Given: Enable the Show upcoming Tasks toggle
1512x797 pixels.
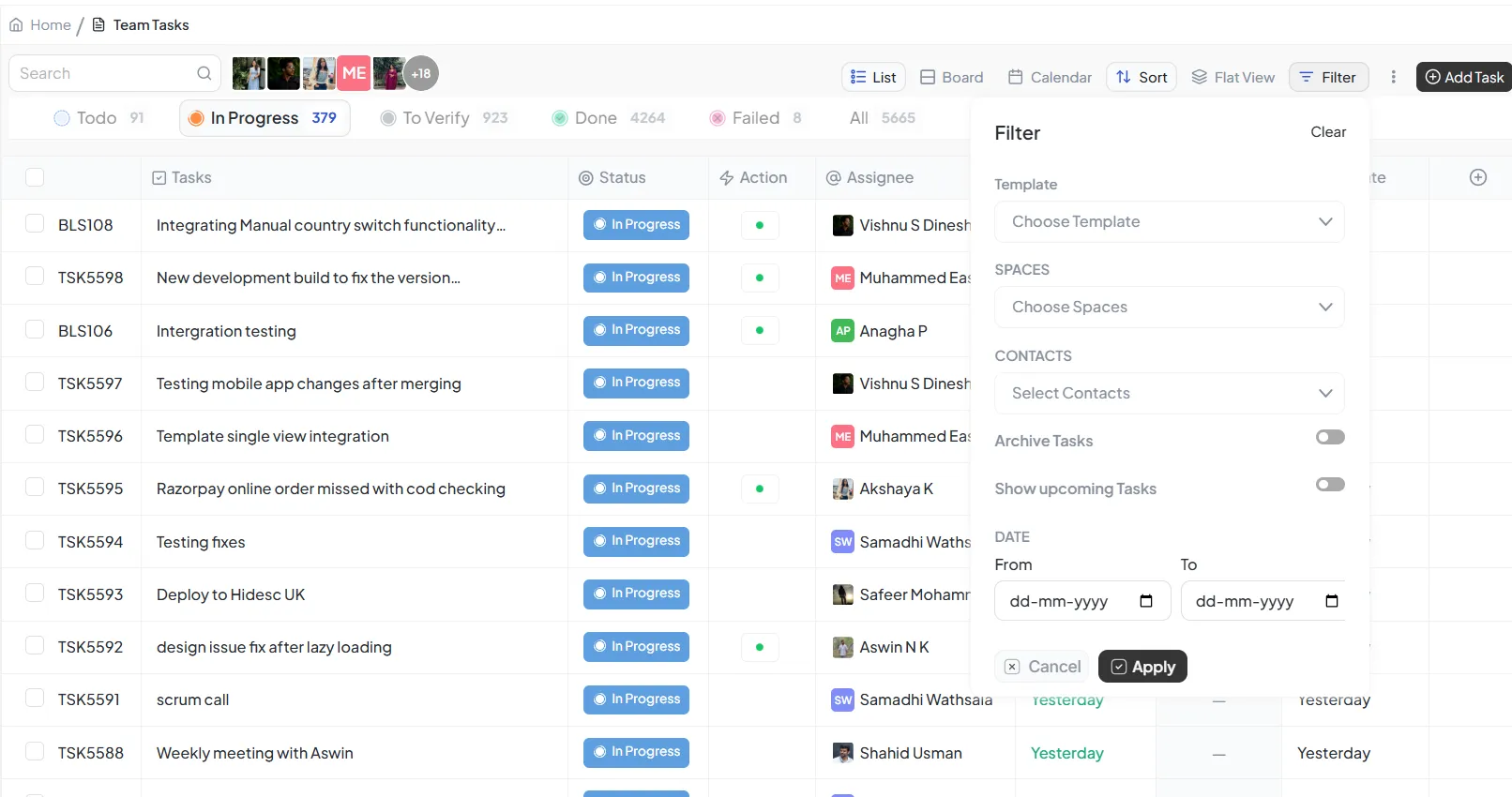Looking at the screenshot, I should pyautogui.click(x=1330, y=485).
